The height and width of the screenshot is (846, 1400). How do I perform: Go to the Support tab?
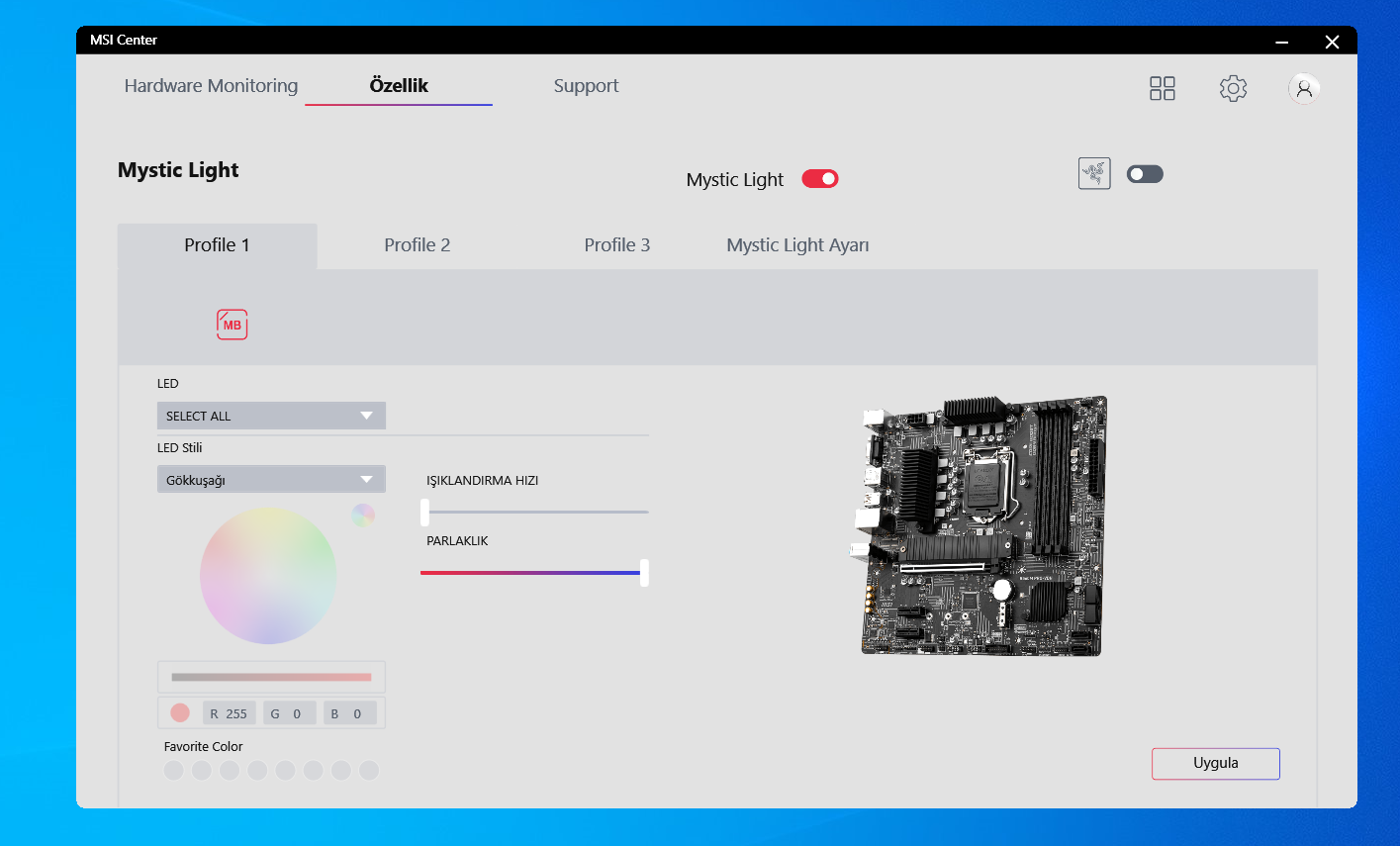pos(586,86)
